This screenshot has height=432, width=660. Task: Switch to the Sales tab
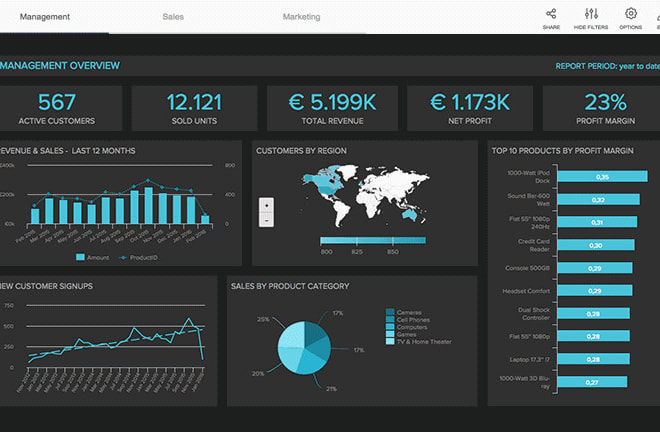[x=173, y=17]
